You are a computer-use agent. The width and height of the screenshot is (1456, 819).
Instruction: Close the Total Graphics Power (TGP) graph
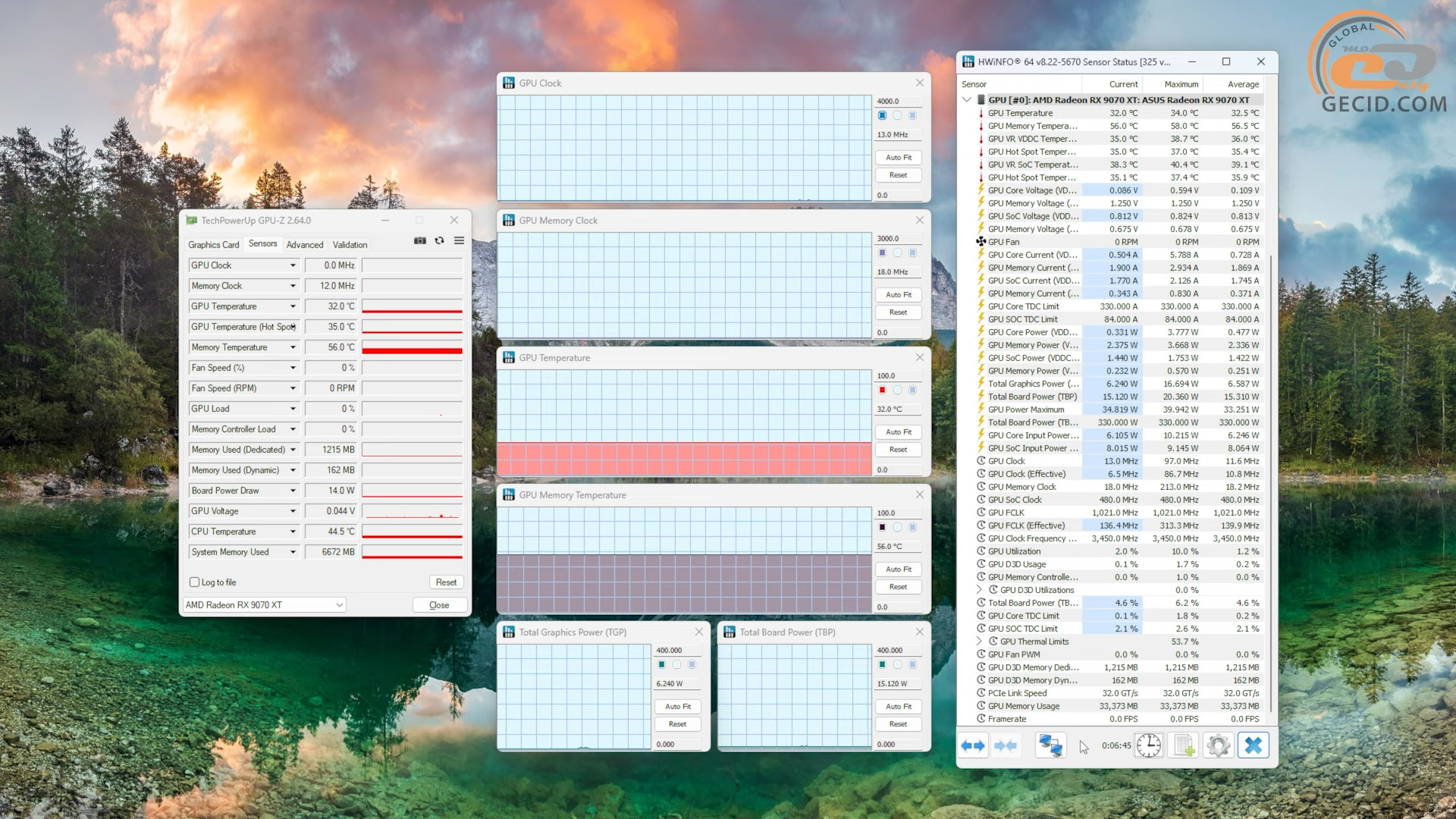click(698, 632)
